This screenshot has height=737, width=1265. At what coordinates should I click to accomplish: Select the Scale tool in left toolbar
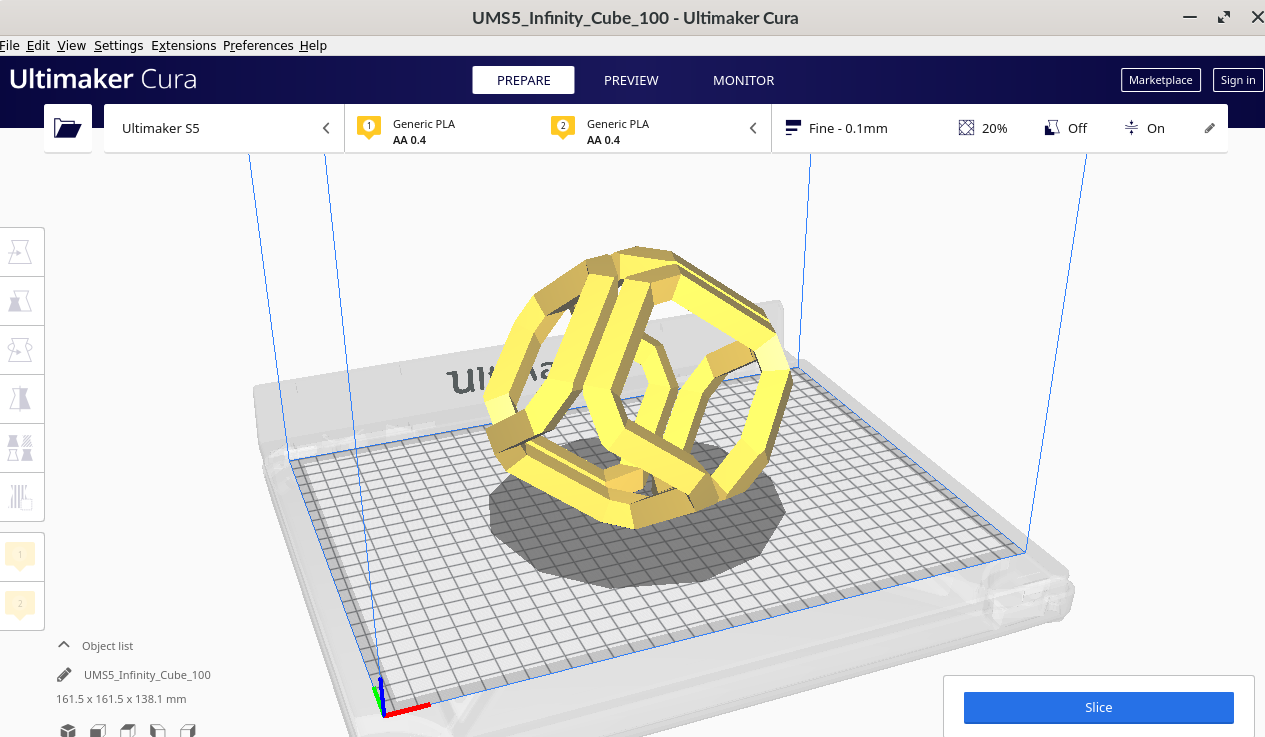pyautogui.click(x=21, y=301)
